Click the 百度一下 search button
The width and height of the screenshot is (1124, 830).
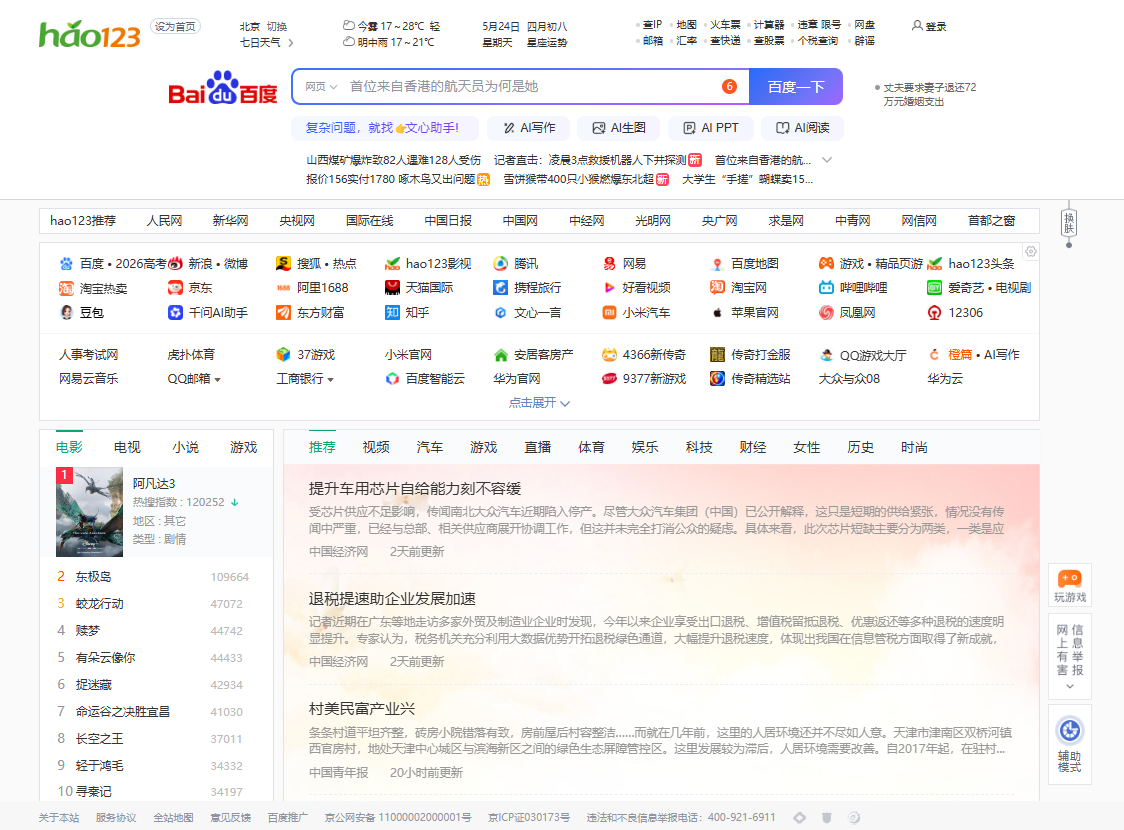coord(796,87)
